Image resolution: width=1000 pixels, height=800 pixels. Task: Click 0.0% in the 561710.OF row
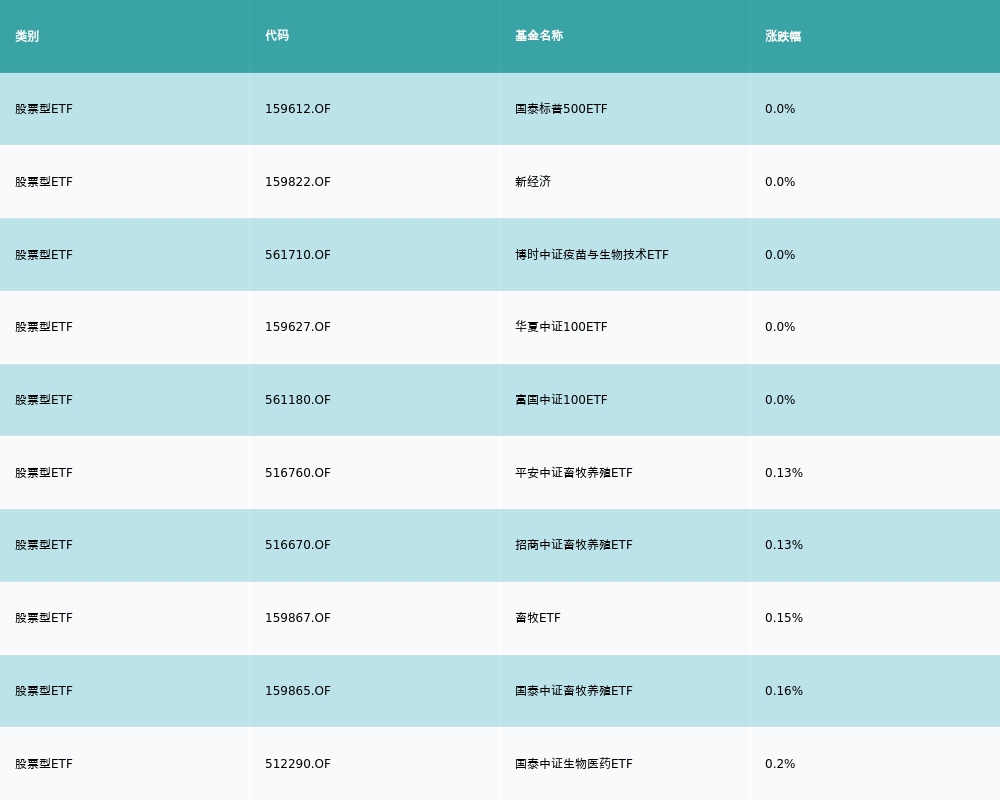pos(780,255)
